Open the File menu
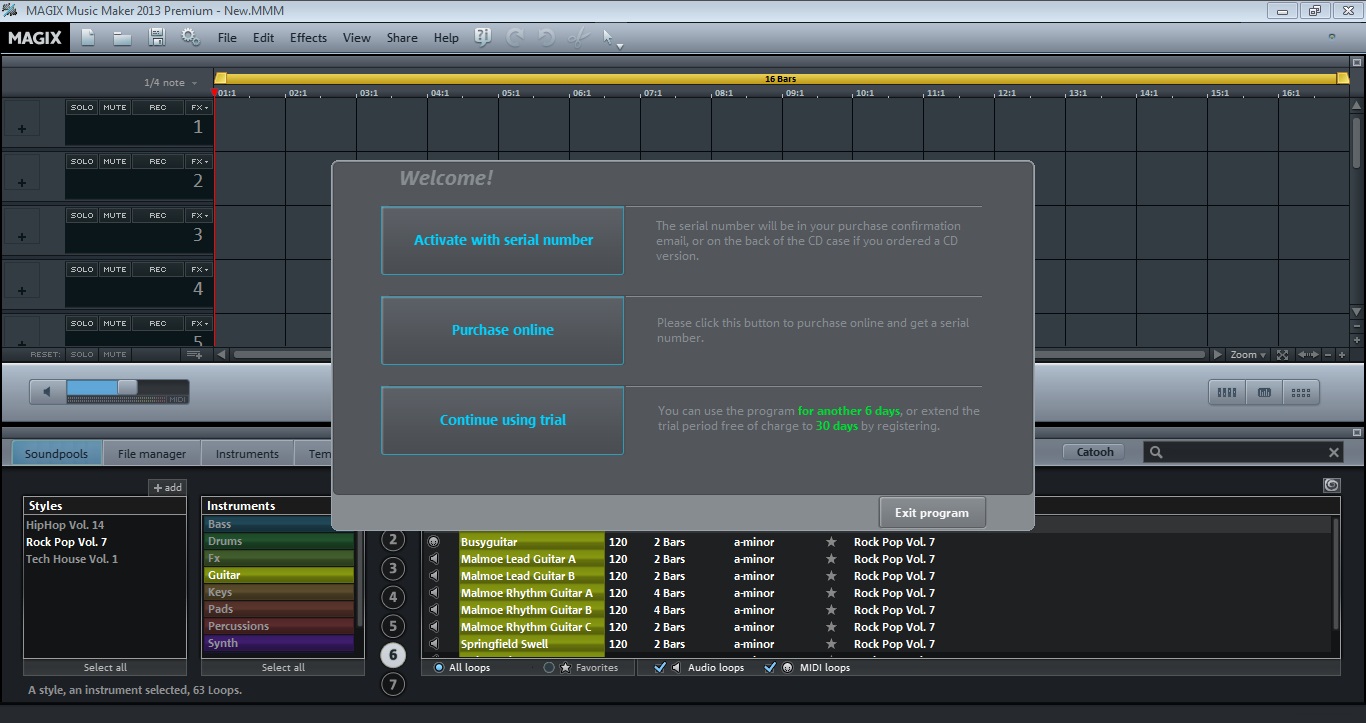Image resolution: width=1366 pixels, height=723 pixels. [227, 38]
